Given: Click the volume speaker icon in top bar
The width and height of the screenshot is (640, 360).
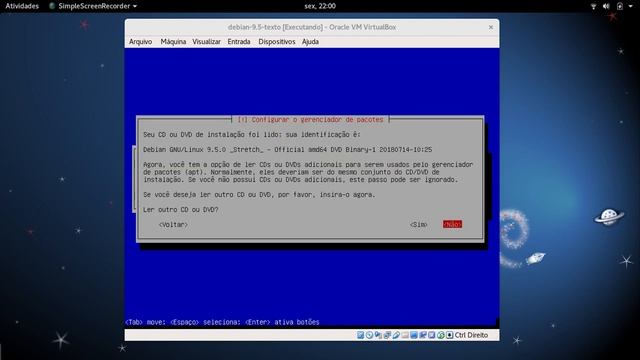Looking at the screenshot, I should pyautogui.click(x=606, y=6).
